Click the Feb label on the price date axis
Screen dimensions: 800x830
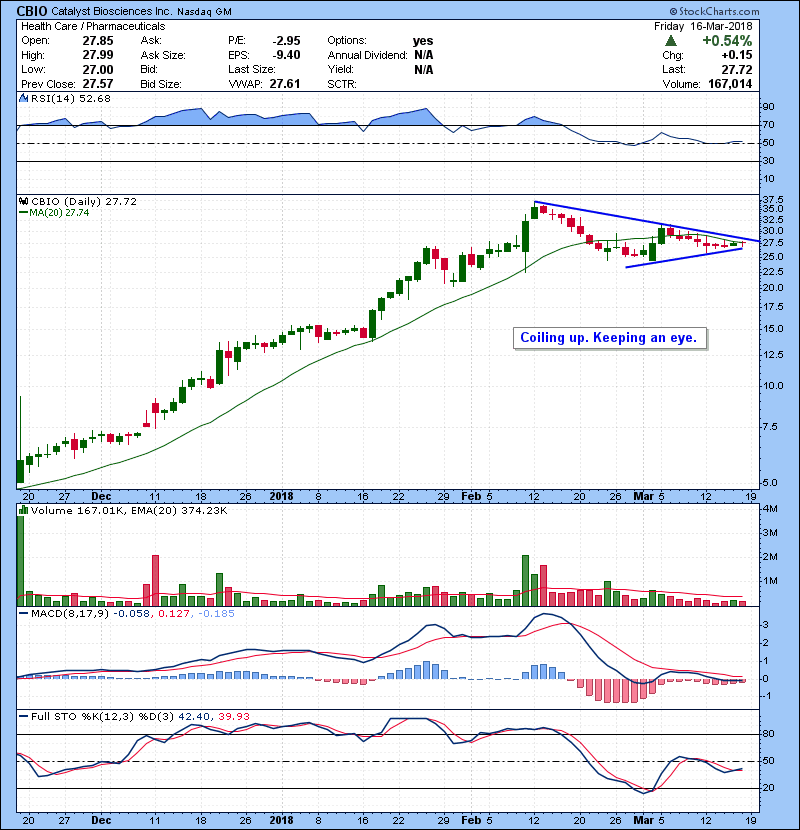471,497
